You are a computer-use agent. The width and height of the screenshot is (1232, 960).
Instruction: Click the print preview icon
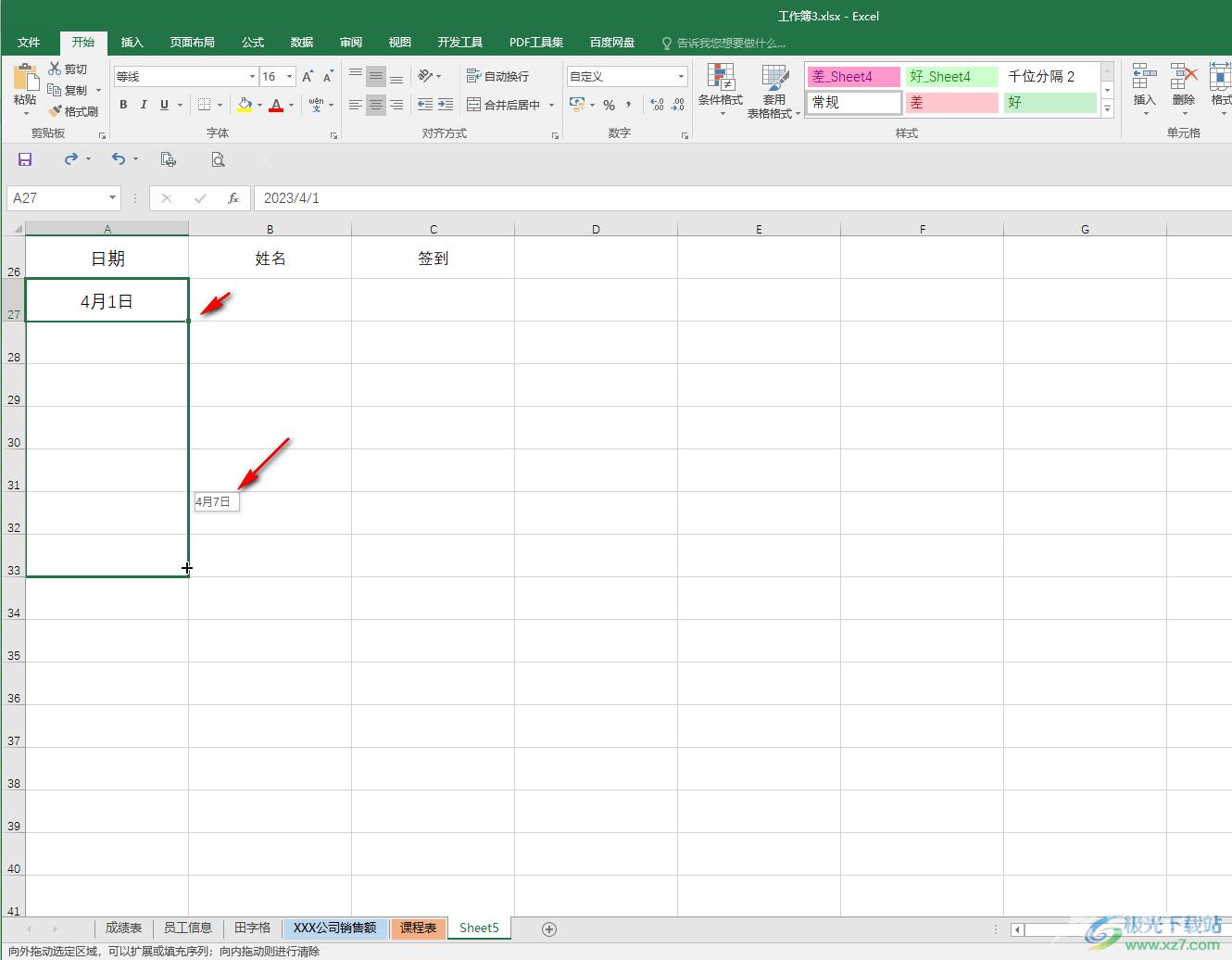point(218,159)
